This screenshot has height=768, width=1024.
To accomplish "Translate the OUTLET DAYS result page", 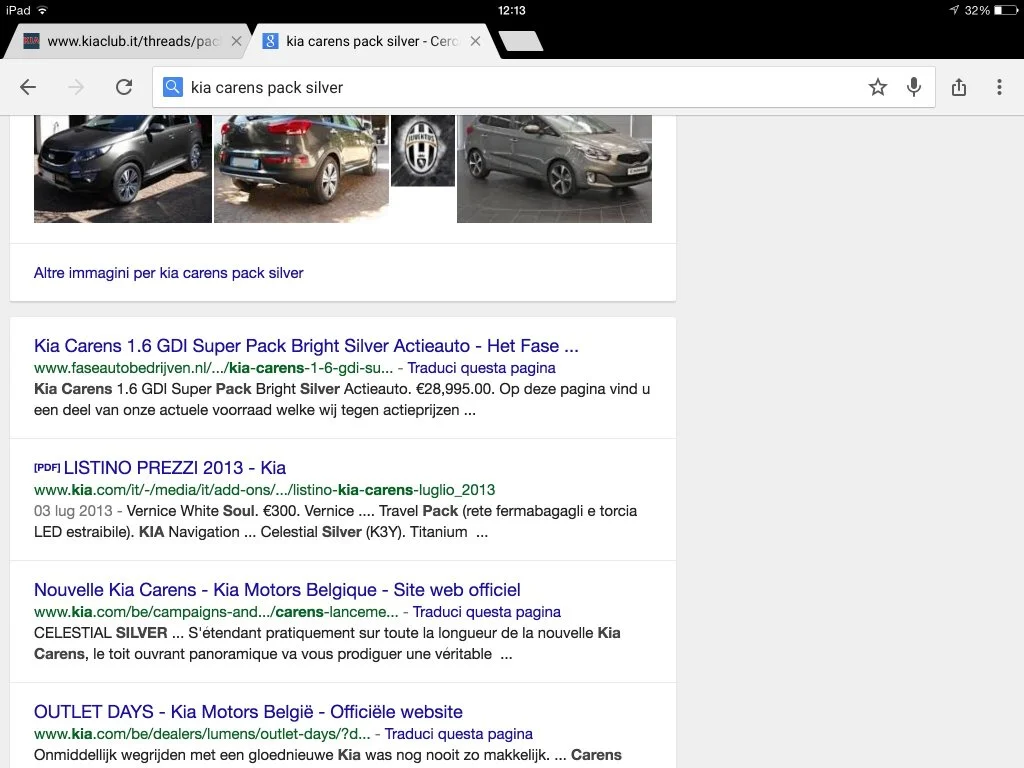I will point(458,734).
